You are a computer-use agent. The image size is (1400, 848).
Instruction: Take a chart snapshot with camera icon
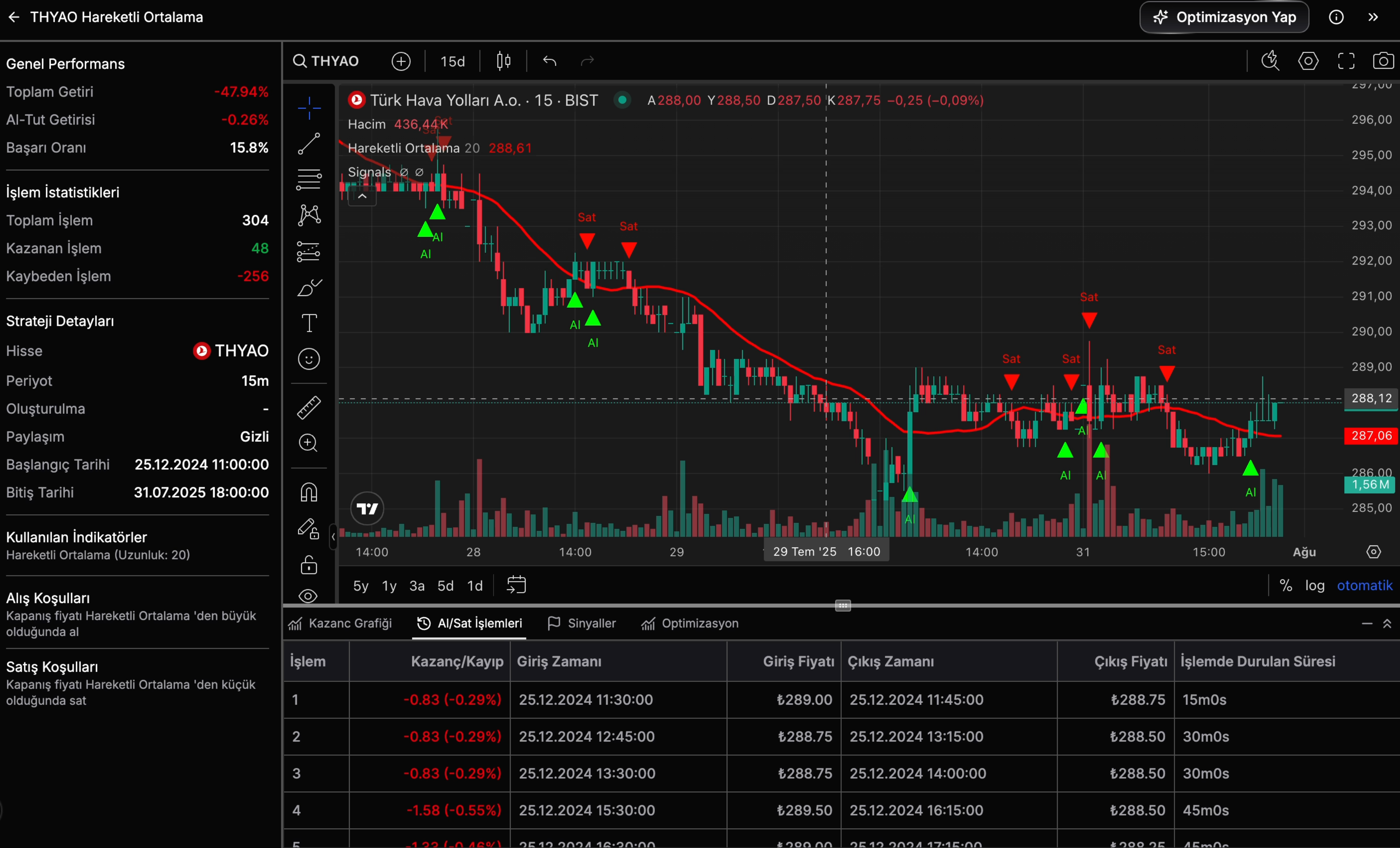click(x=1382, y=61)
